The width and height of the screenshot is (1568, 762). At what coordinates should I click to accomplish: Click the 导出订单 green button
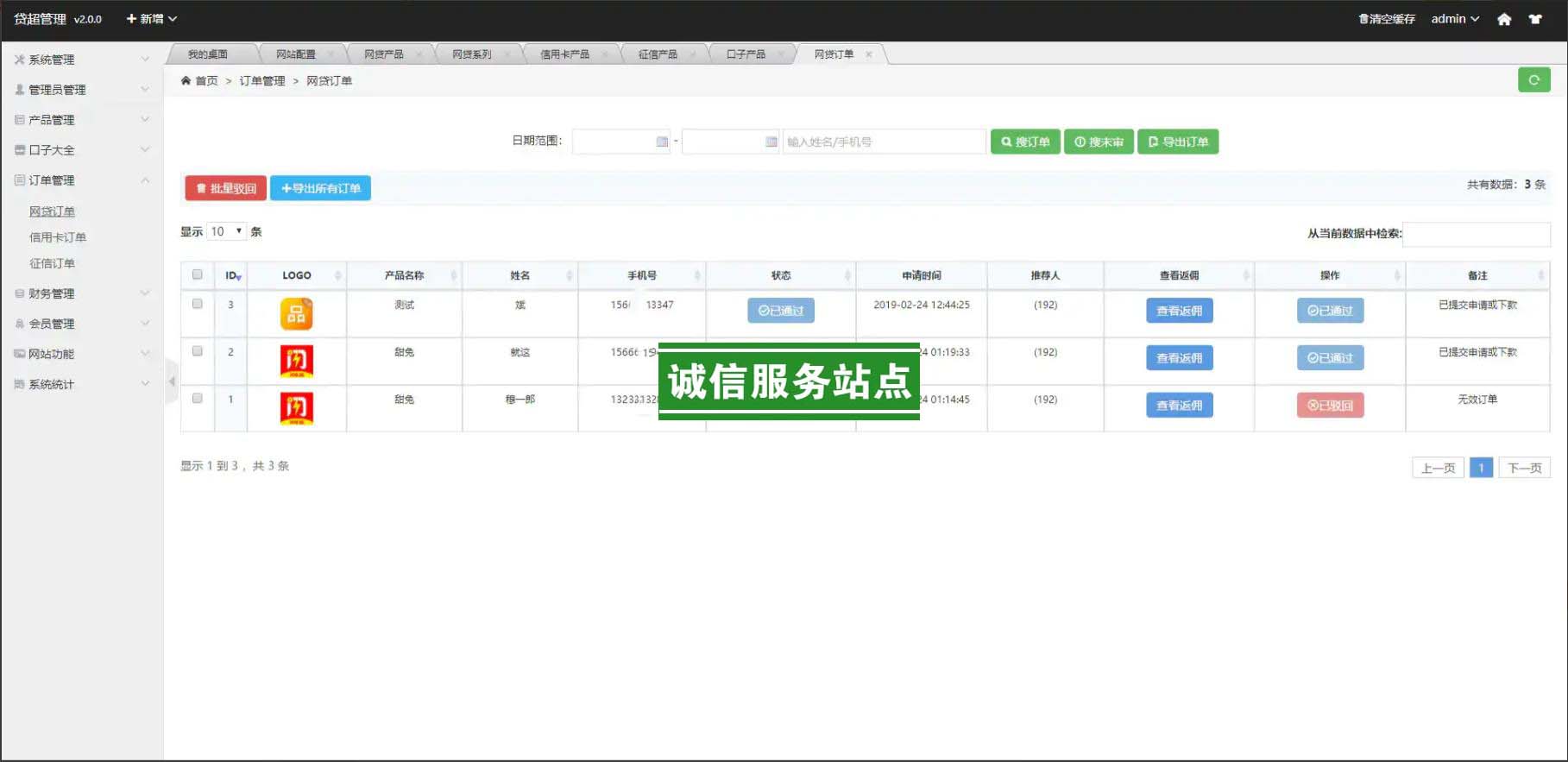point(1178,142)
